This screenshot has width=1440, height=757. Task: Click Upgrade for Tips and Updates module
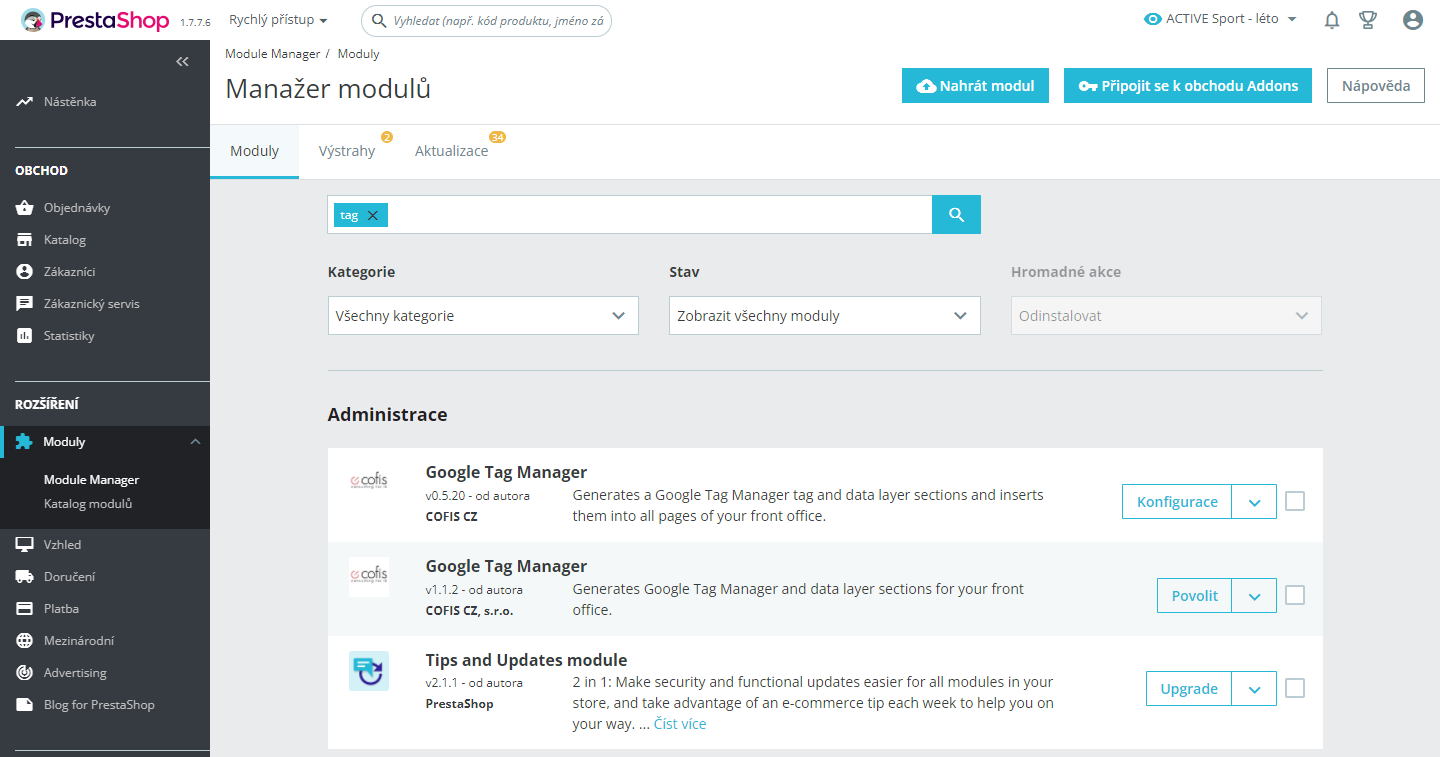(x=1189, y=689)
